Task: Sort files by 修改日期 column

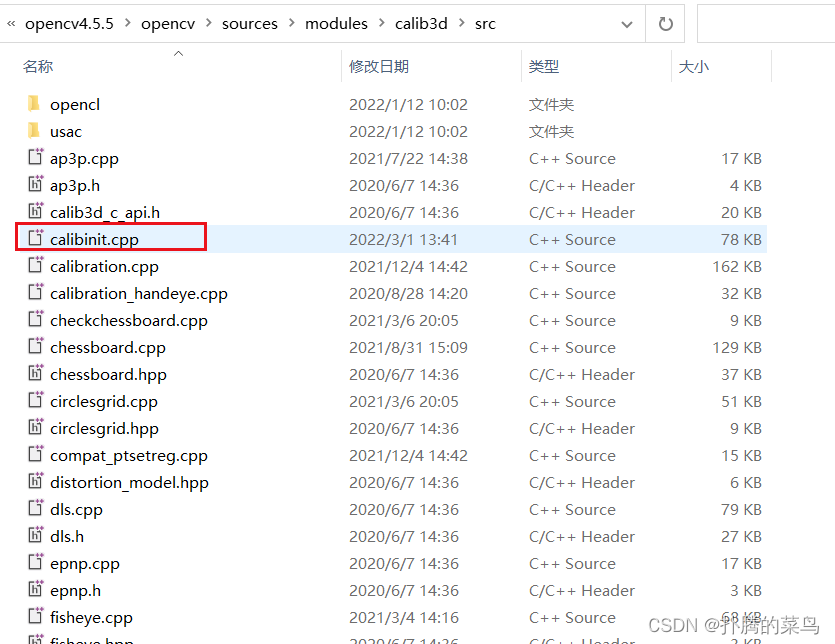Action: pyautogui.click(x=379, y=67)
